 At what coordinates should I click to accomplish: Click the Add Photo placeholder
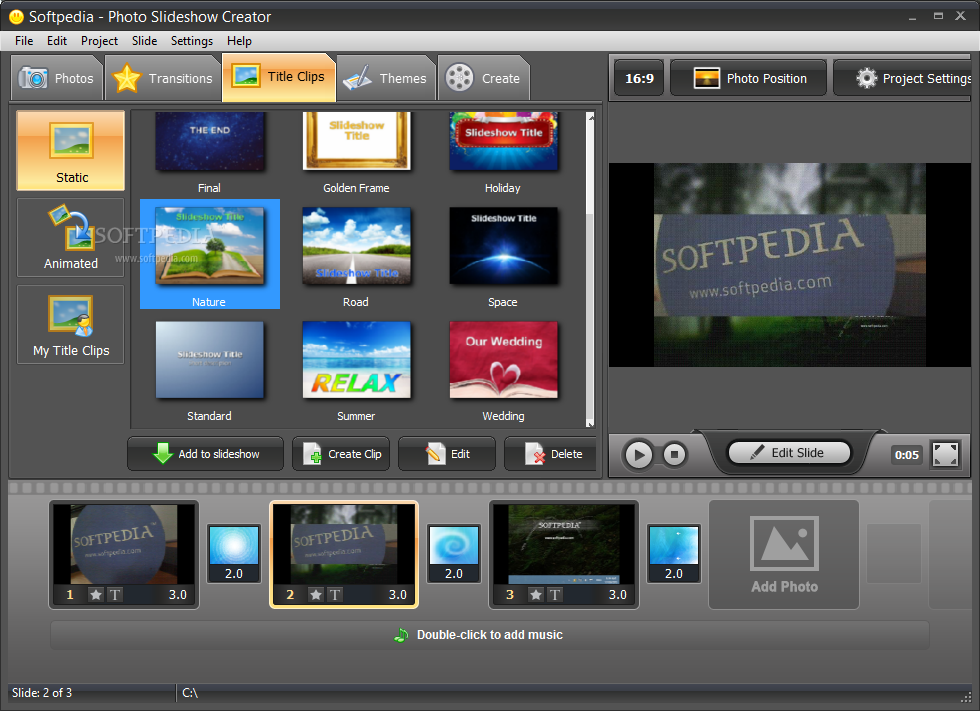784,554
